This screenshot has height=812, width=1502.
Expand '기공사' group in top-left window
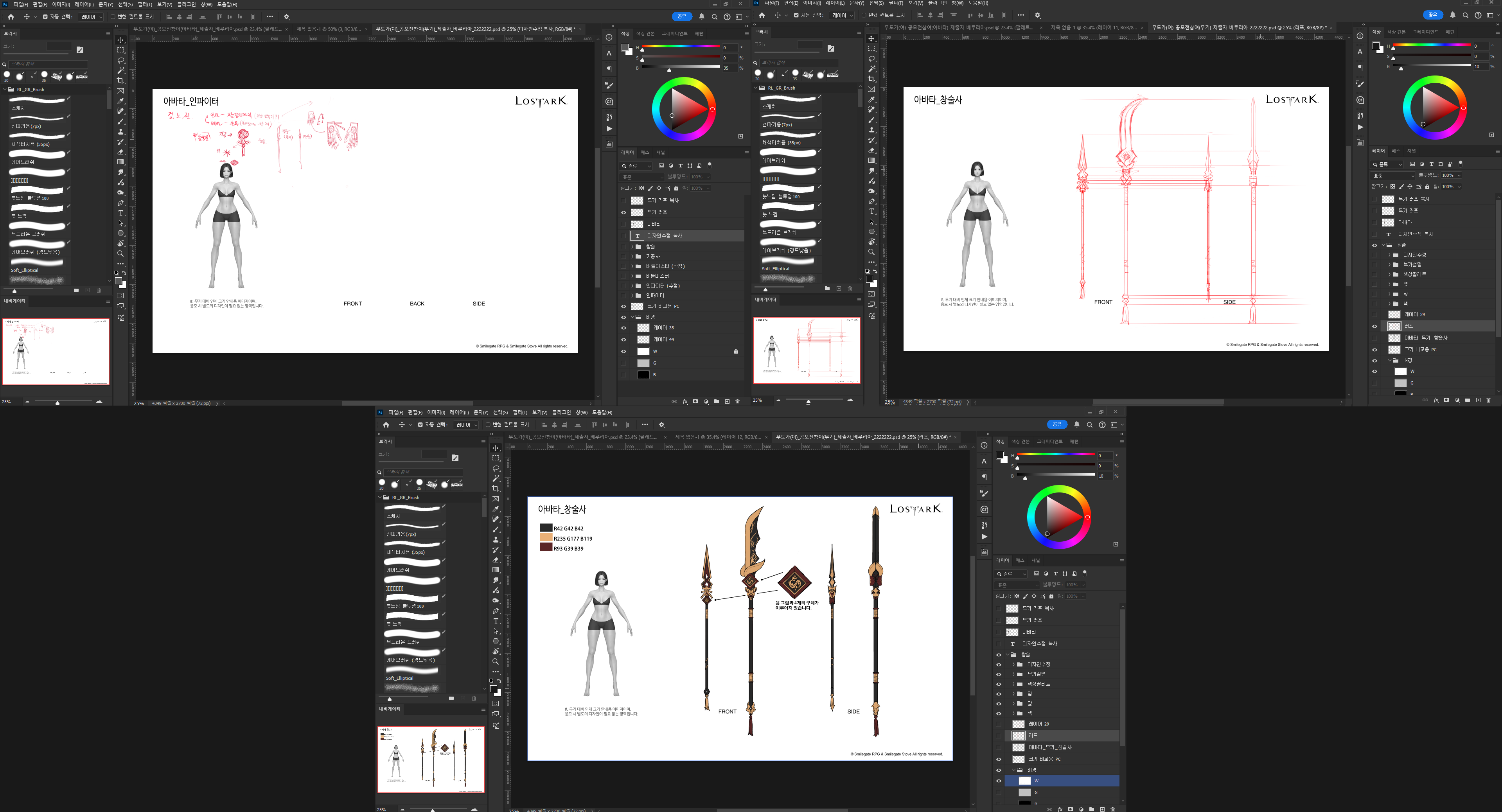tap(631, 257)
